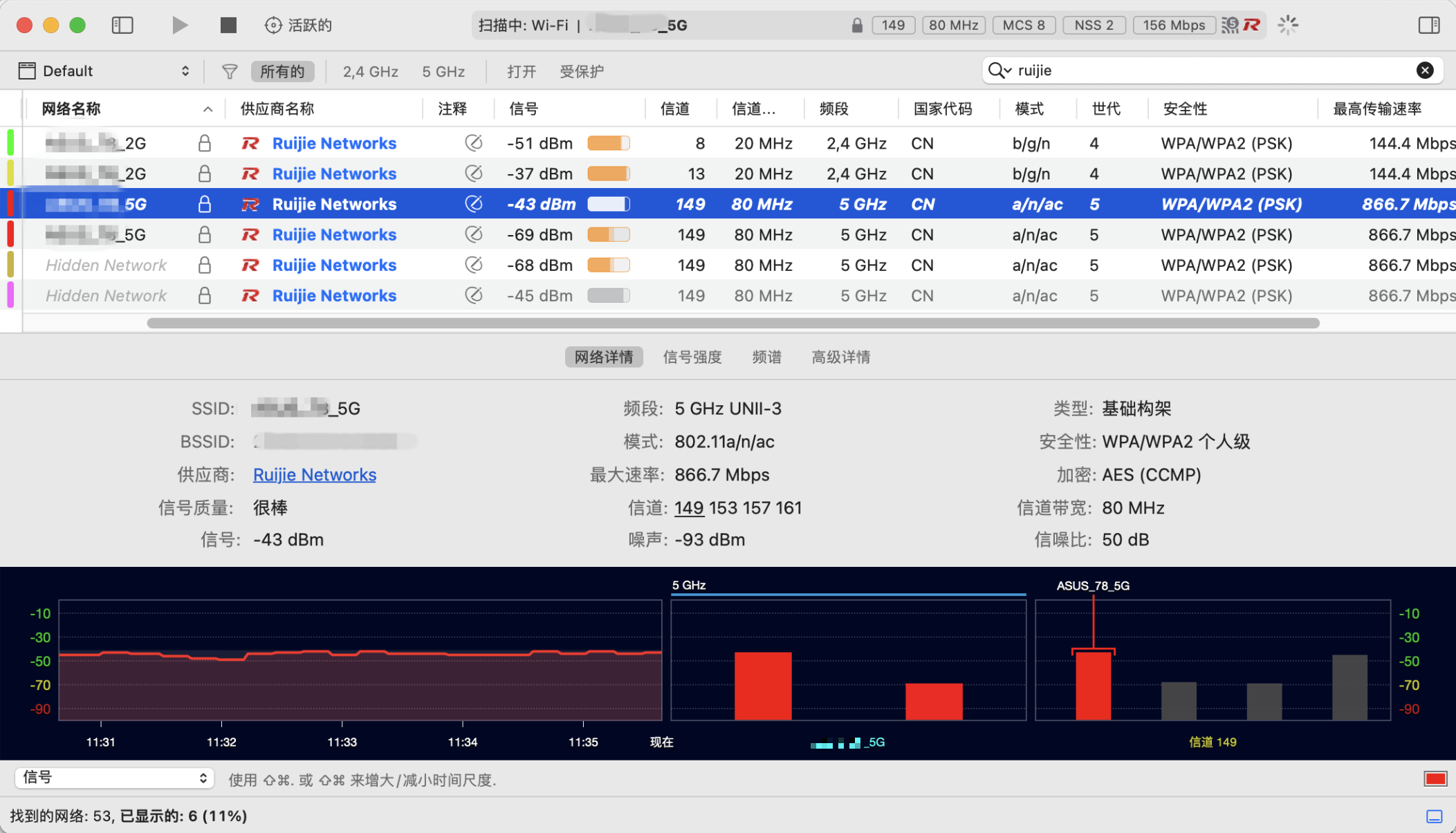Enable the 受保护 protected networks filter
This screenshot has width=1456, height=833.
(581, 71)
